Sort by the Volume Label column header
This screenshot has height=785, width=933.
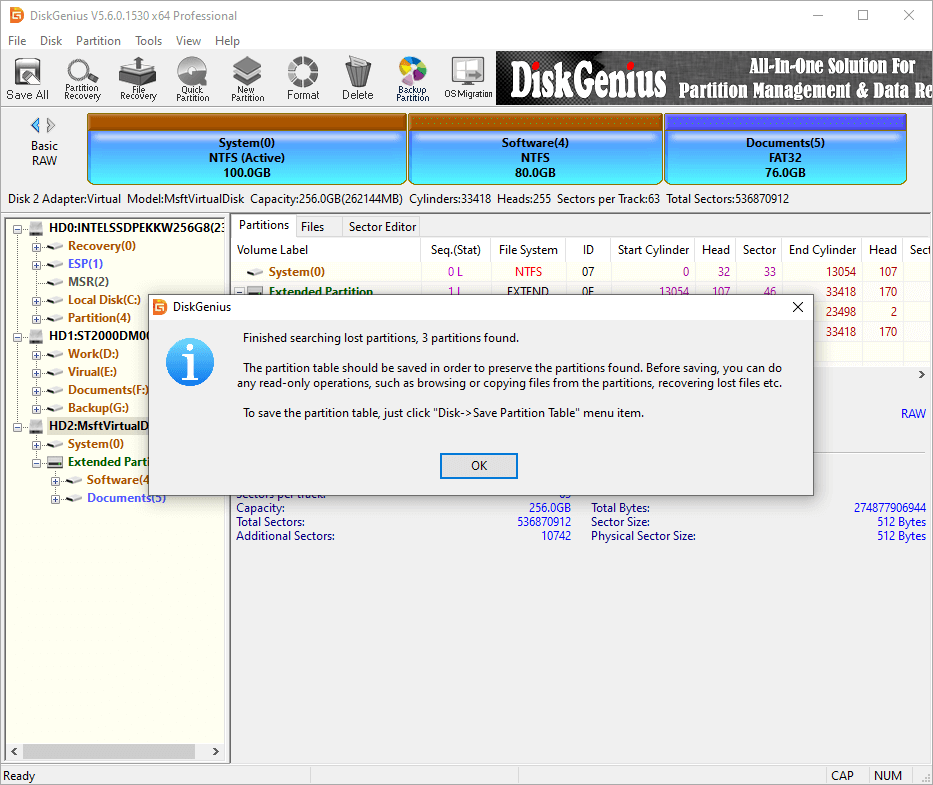[325, 250]
